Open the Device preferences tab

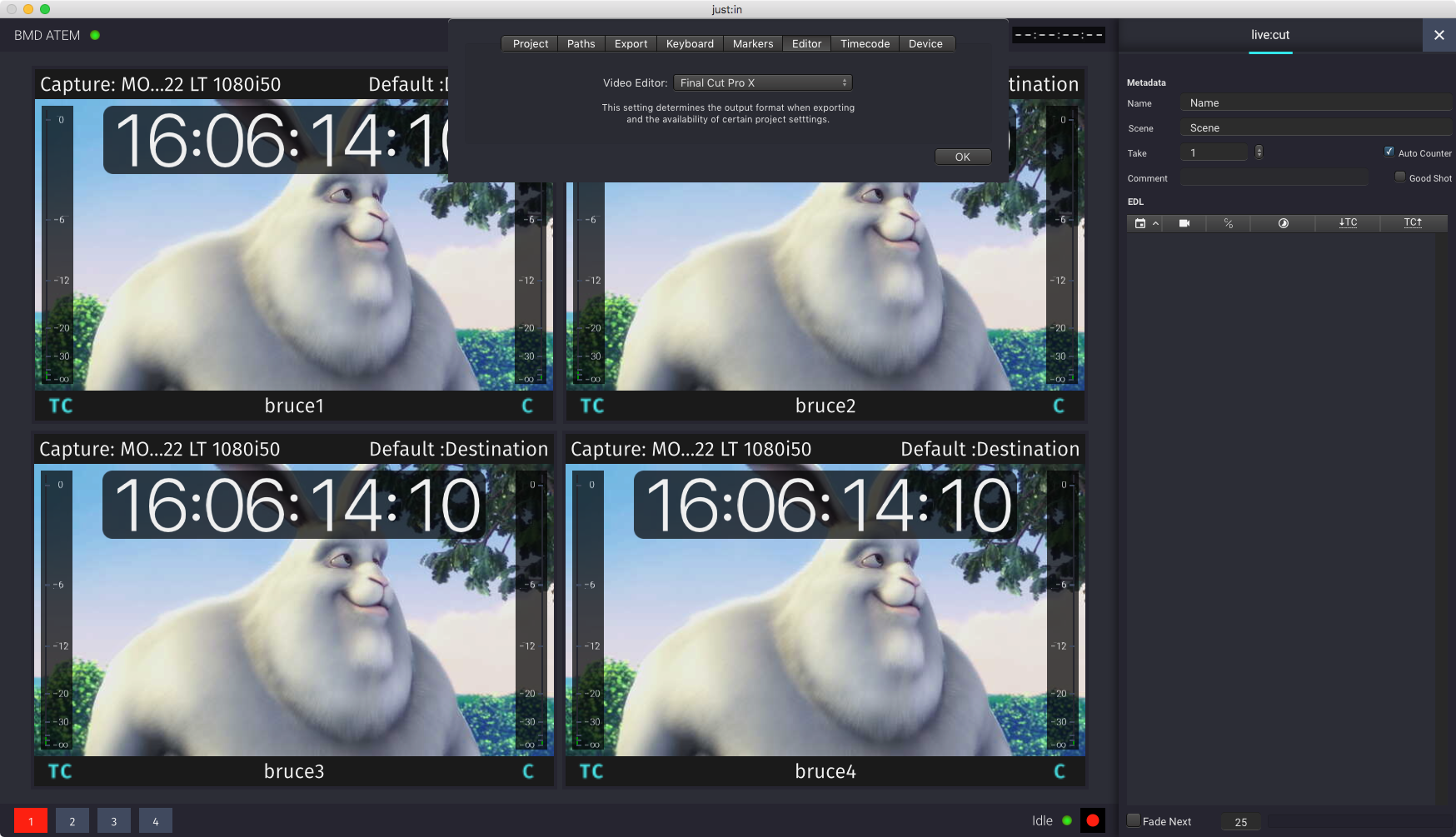coord(925,43)
